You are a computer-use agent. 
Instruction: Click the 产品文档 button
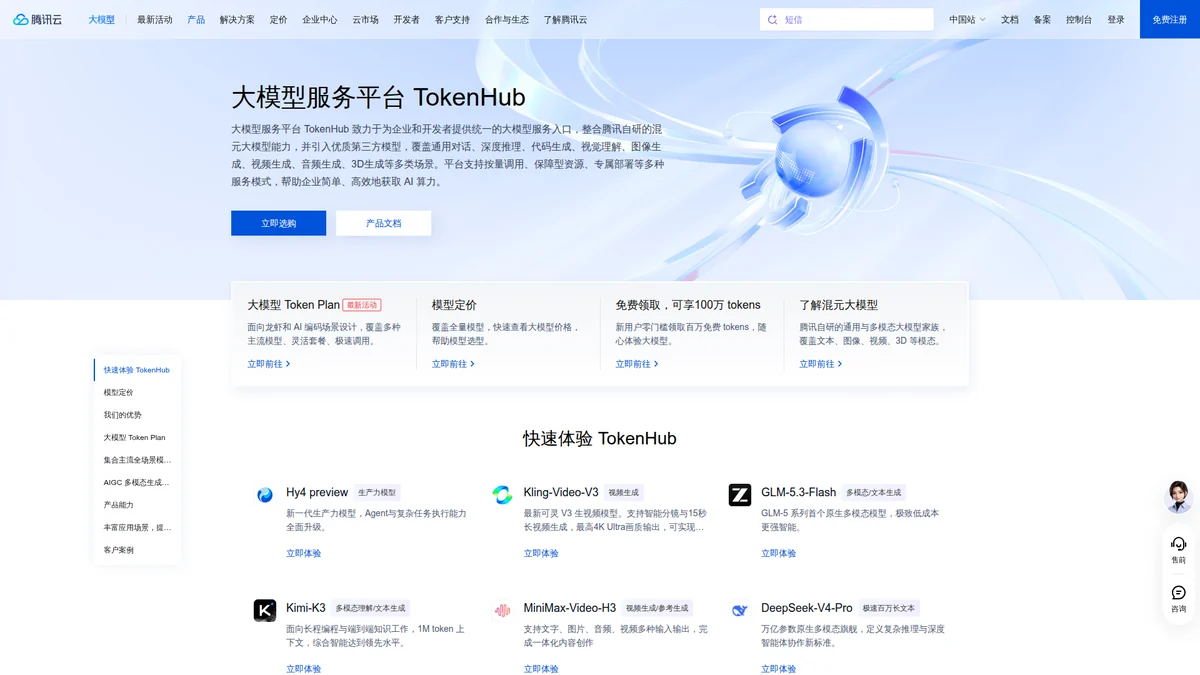[384, 223]
